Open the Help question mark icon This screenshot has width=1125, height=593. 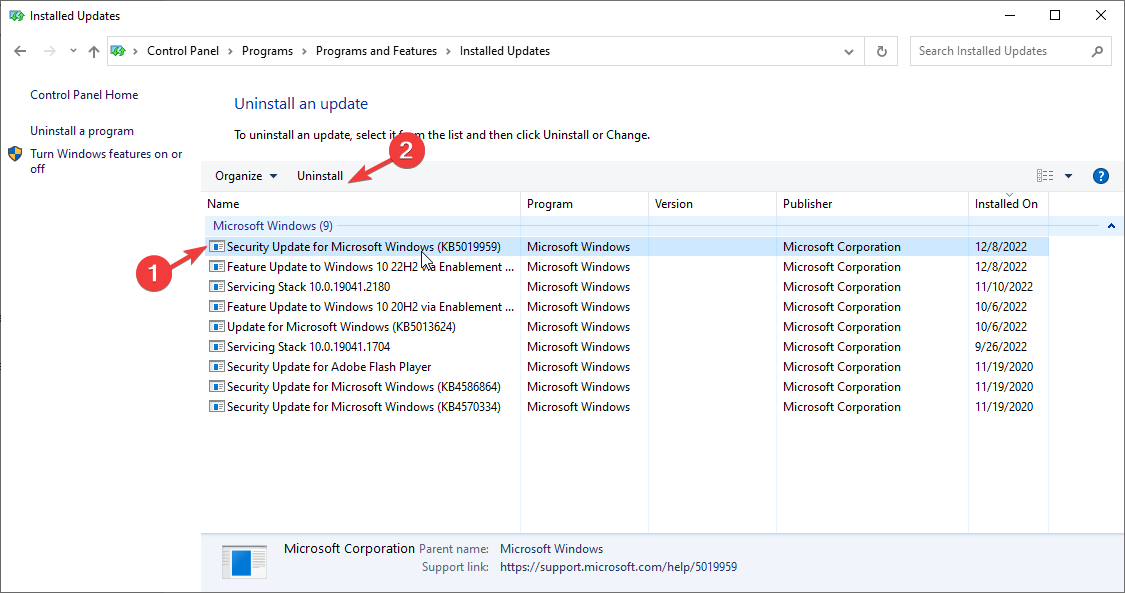click(1100, 175)
